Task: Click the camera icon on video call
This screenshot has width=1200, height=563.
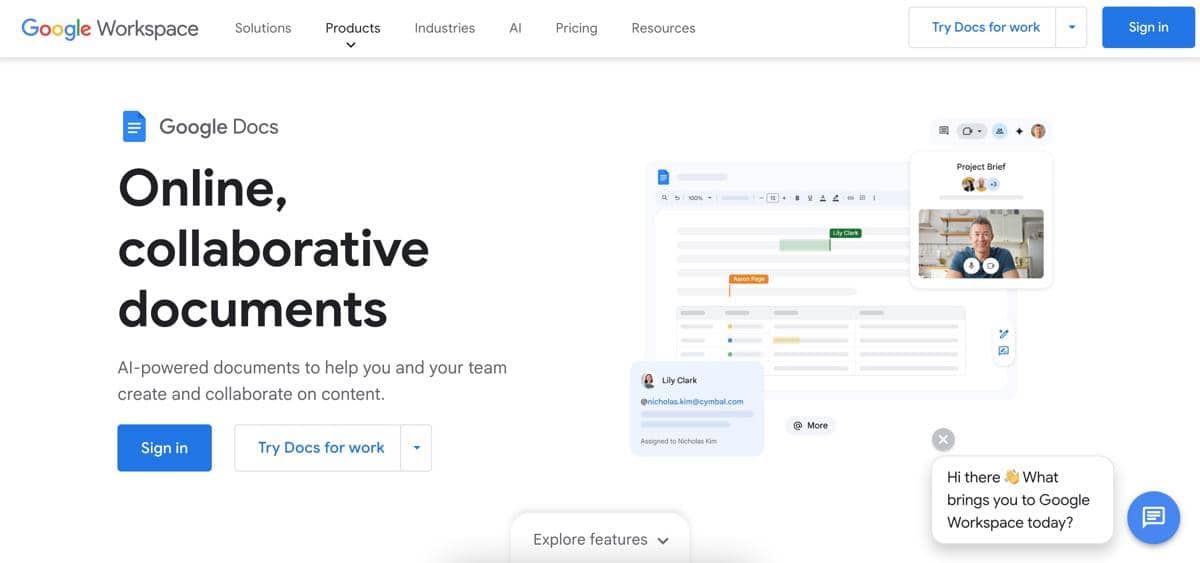Action: point(991,266)
